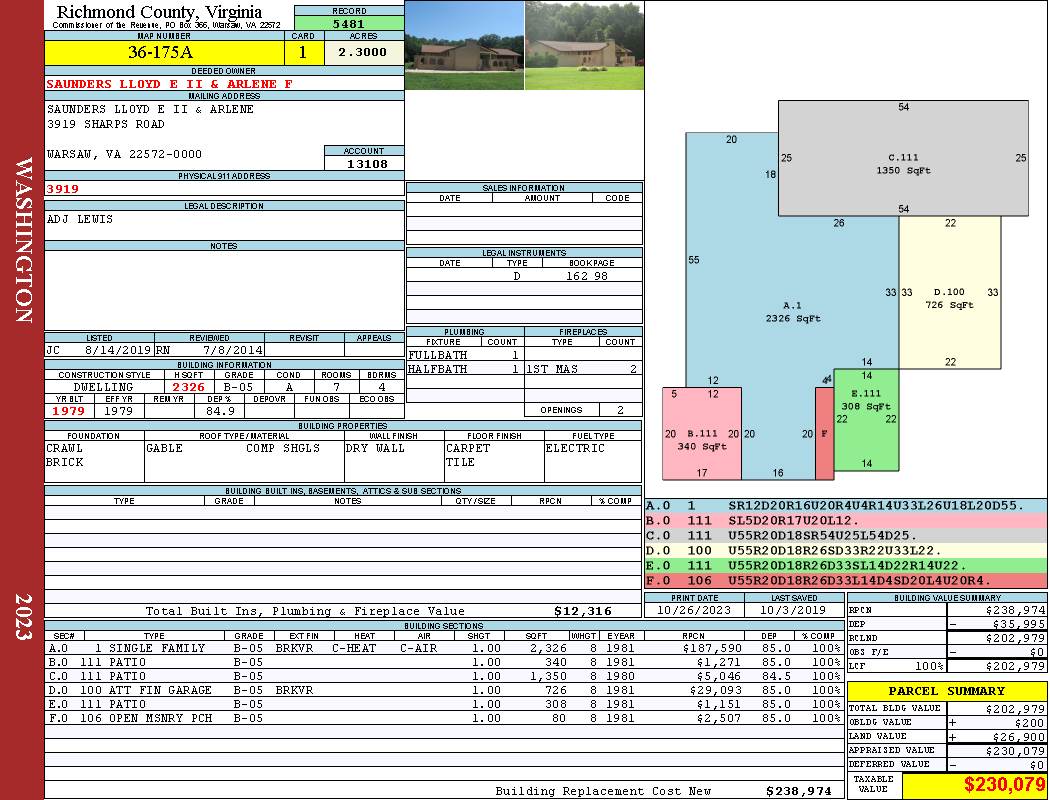
Task: Click the green E.0 sketch vector row
Action: coord(846,565)
